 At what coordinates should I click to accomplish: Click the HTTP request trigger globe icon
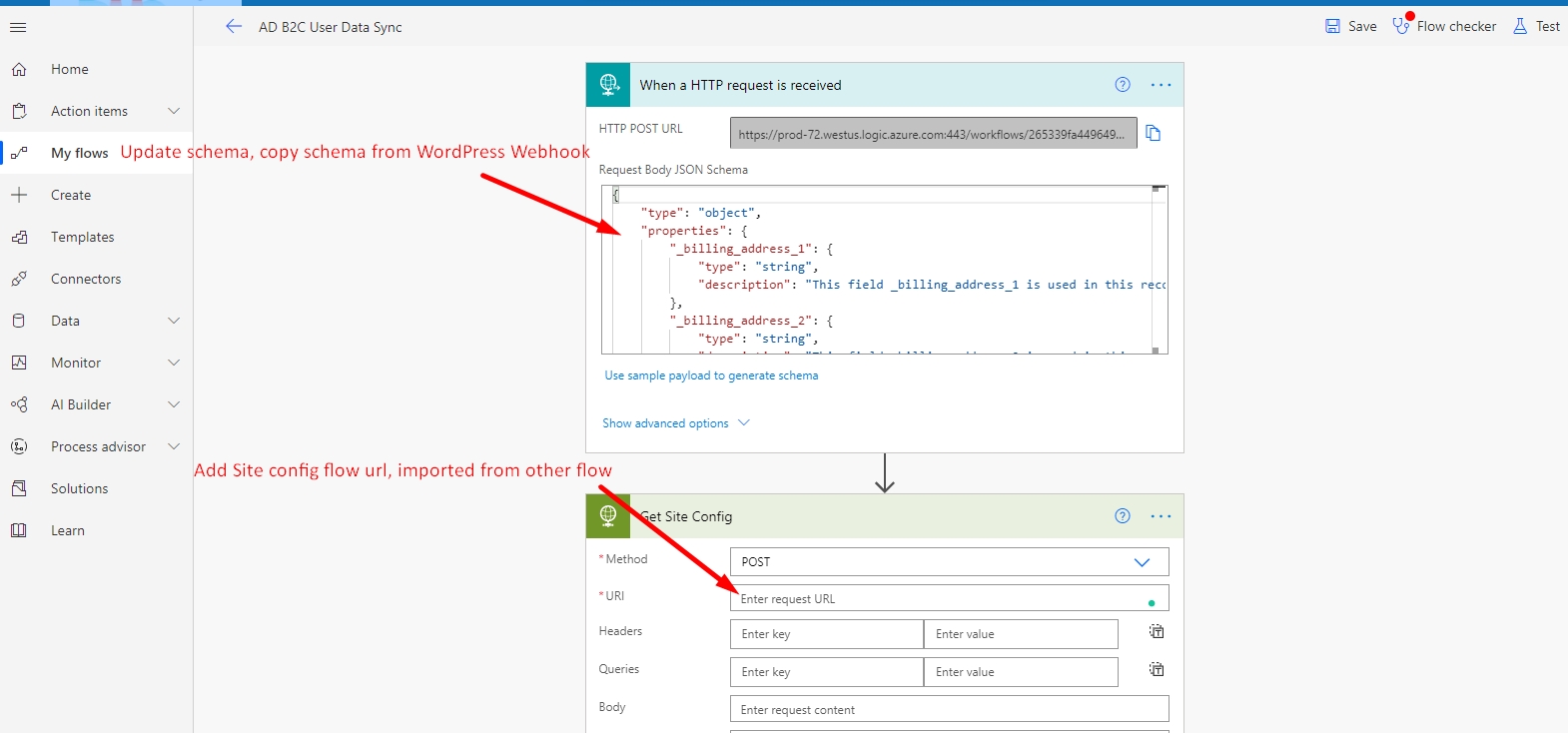pyautogui.click(x=608, y=85)
